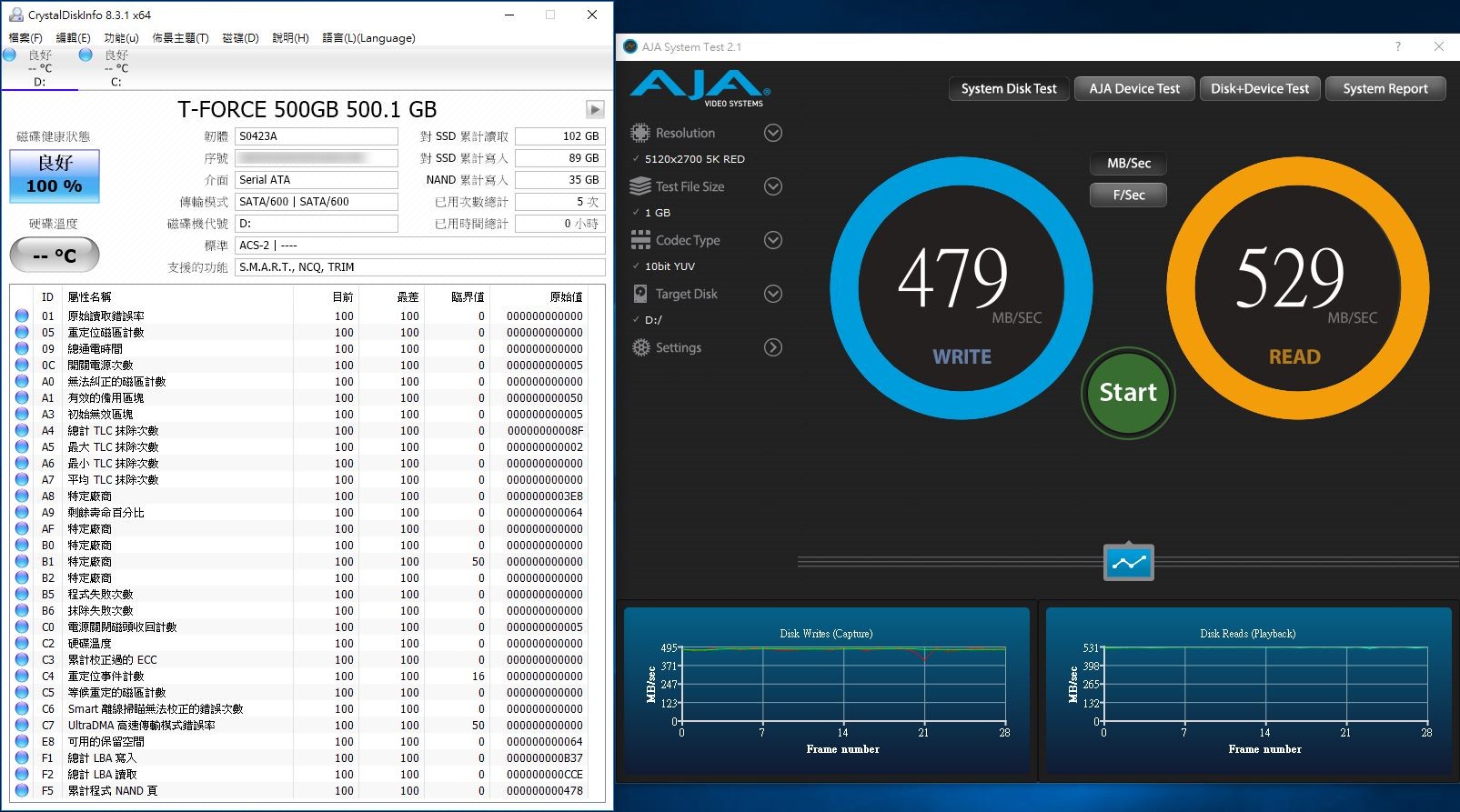Viewport: 1460px width, 812px height.
Task: Click the CrystalDiskInfo title bar app icon
Action: pyautogui.click(x=16, y=15)
